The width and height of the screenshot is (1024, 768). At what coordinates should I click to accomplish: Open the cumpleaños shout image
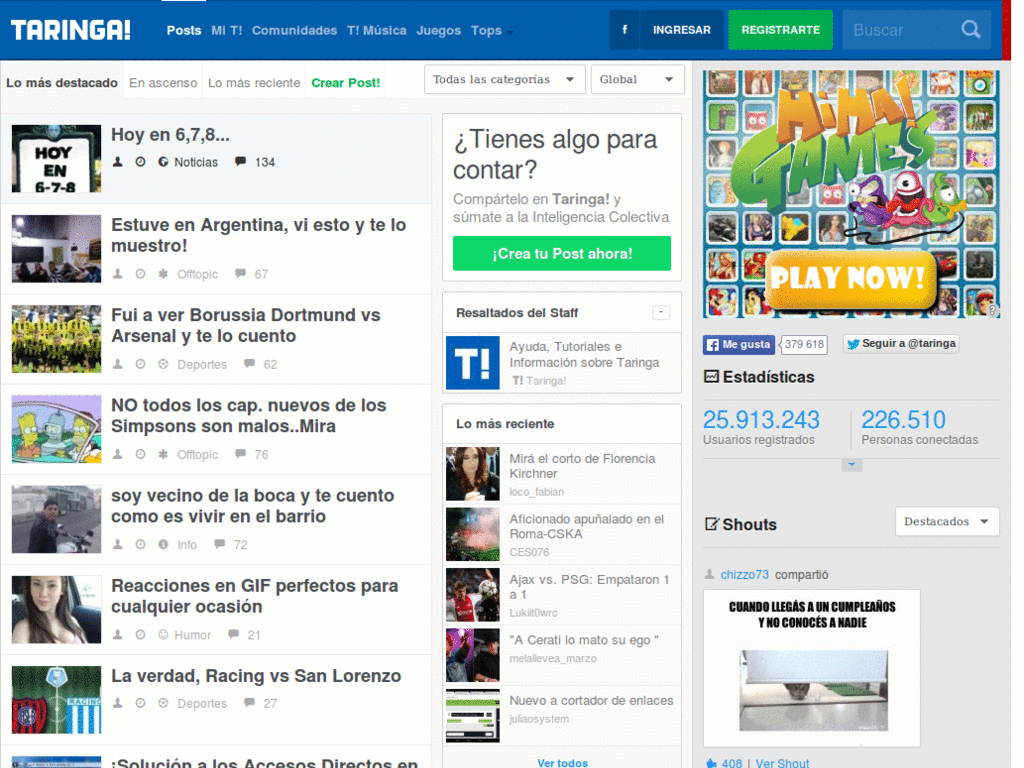pos(812,668)
